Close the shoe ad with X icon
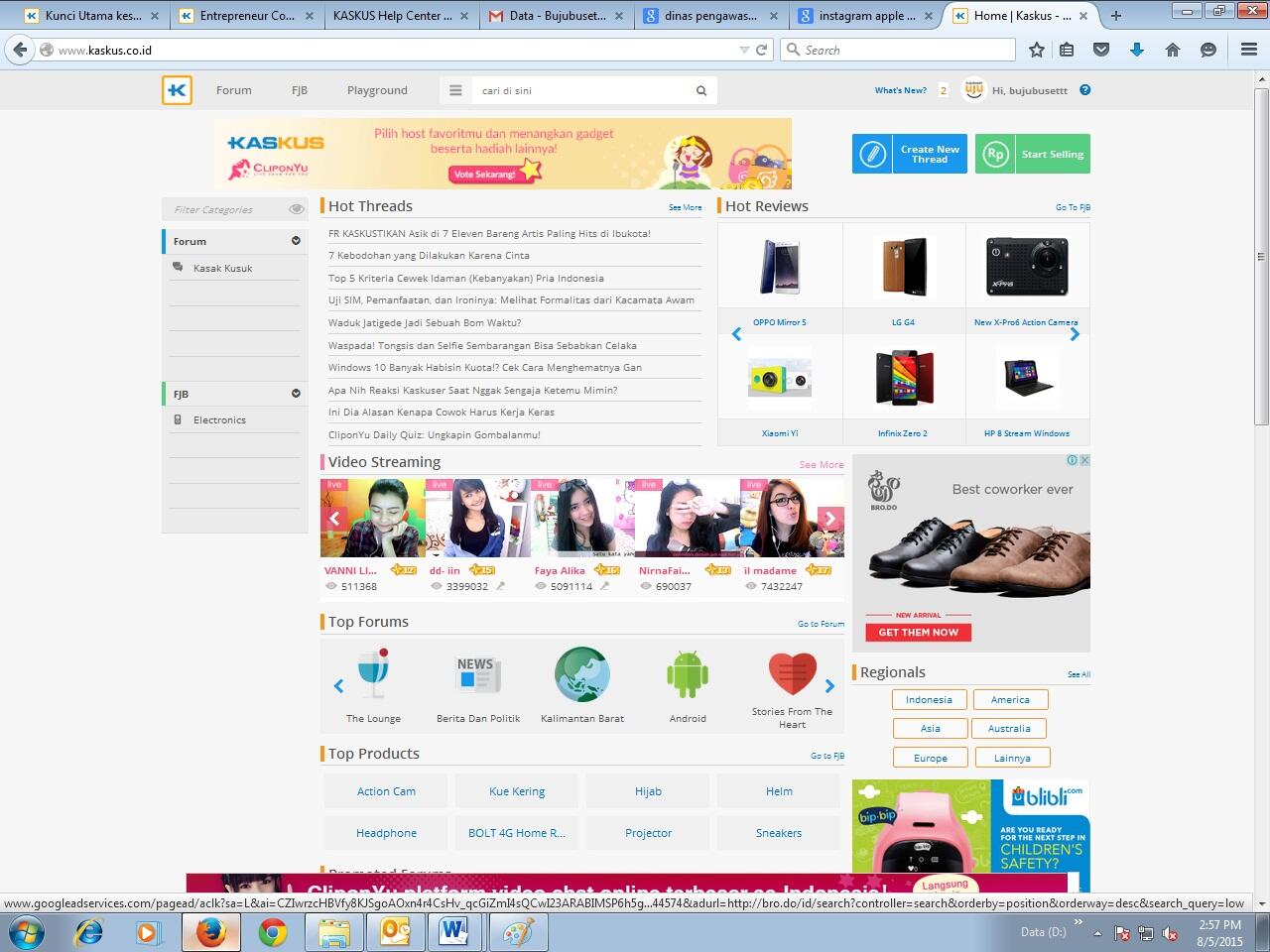1270x952 pixels. click(x=1084, y=460)
